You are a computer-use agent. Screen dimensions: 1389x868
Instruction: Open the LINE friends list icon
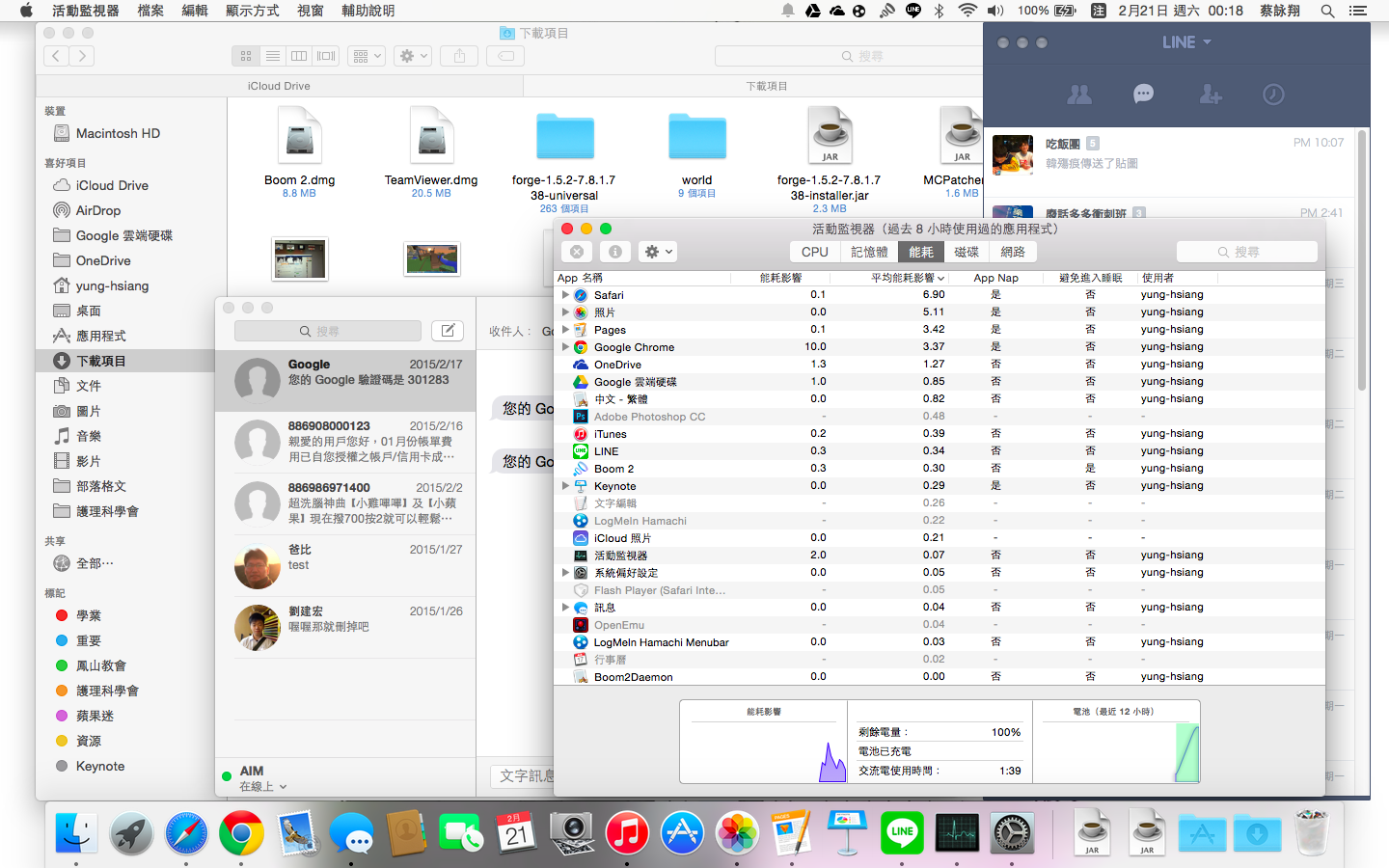pyautogui.click(x=1079, y=94)
